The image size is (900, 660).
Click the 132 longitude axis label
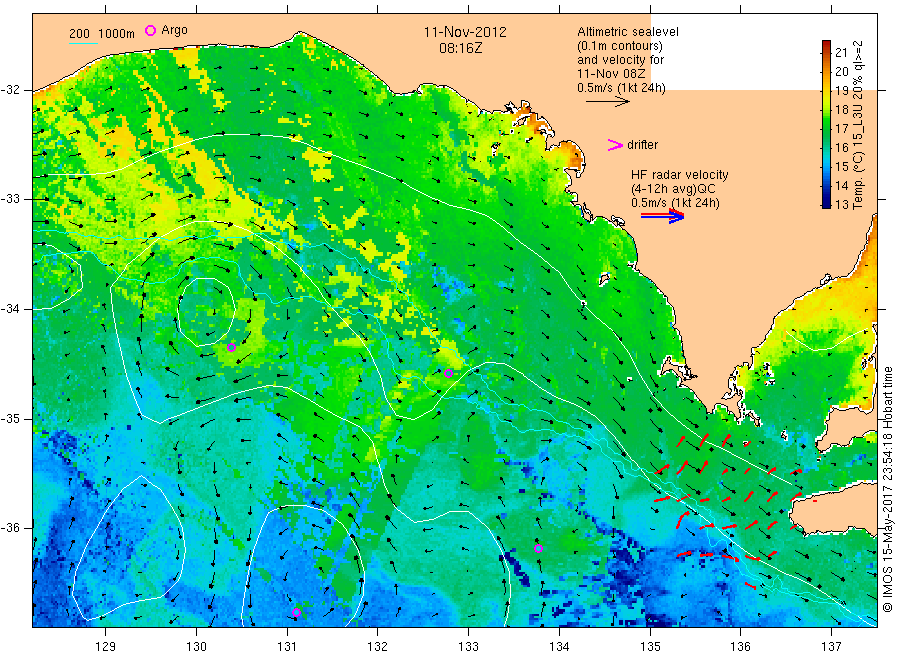[x=378, y=647]
